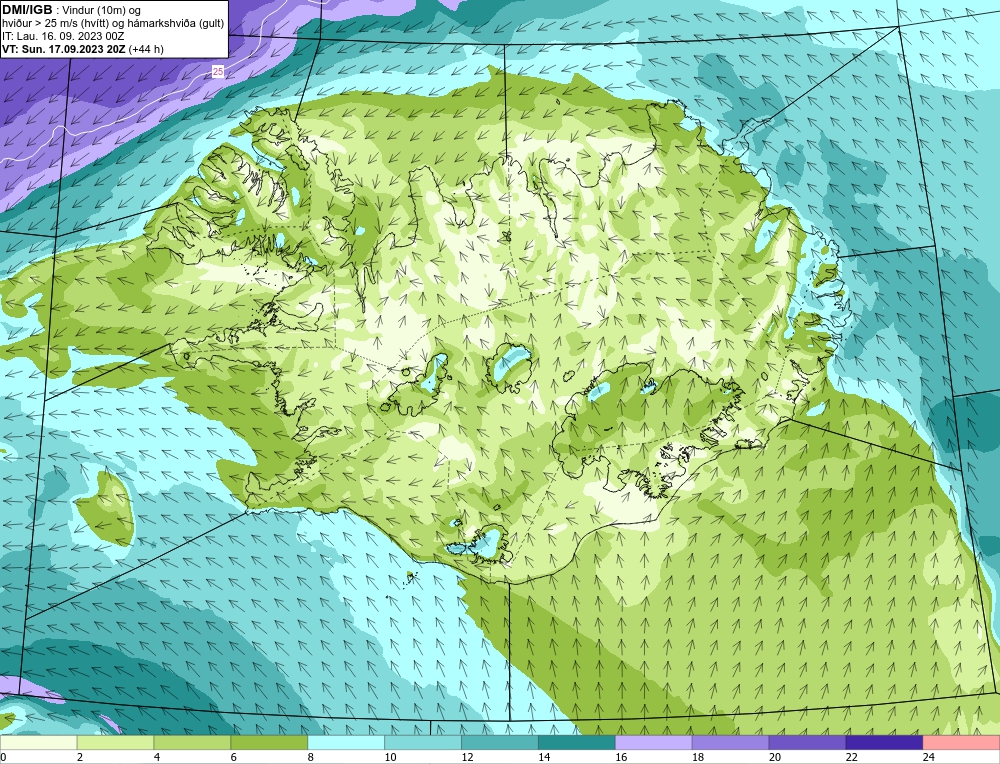Click the legend scale value '18'
1000x764 pixels.
698,757
